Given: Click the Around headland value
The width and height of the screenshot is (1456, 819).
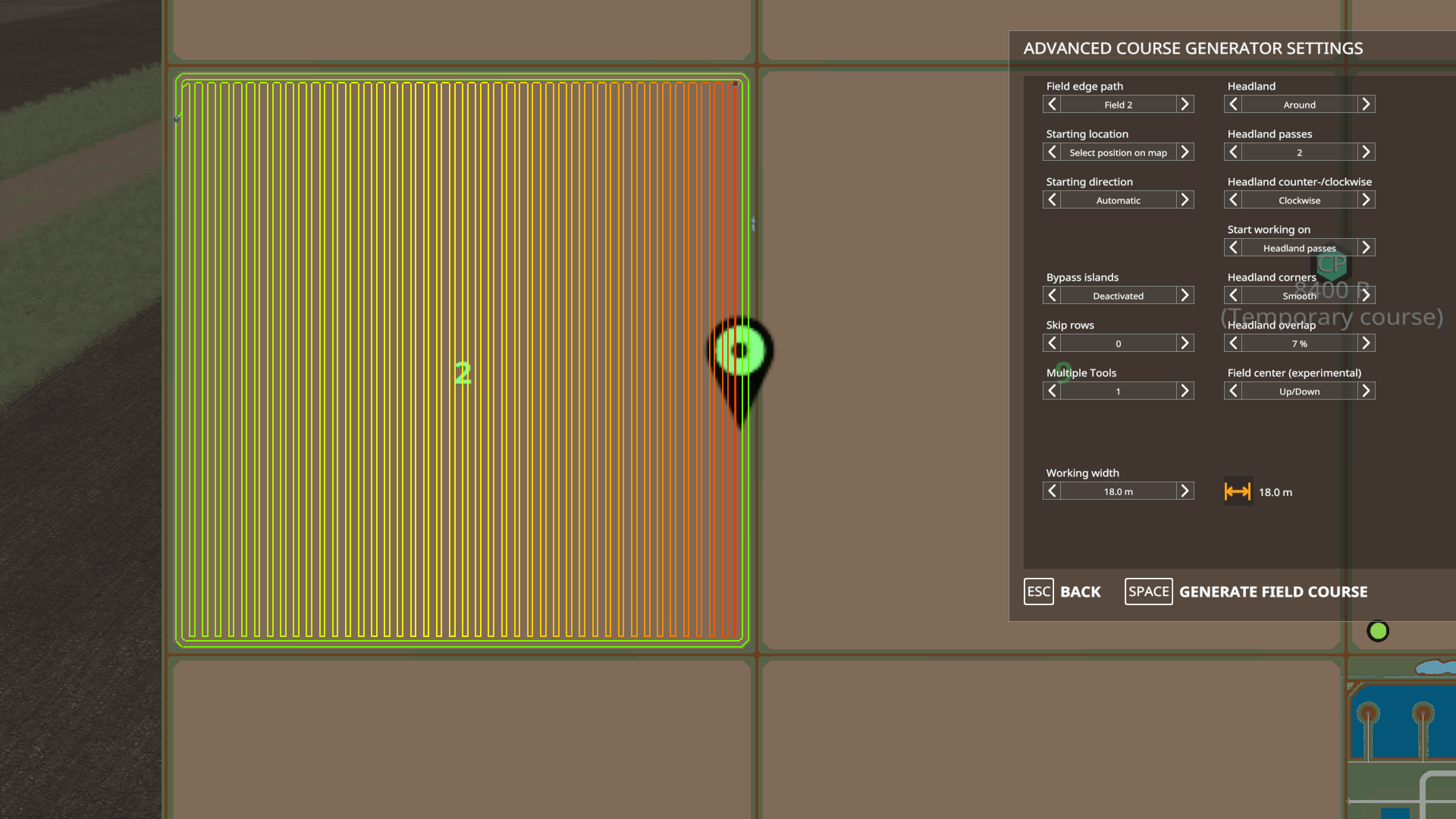Looking at the screenshot, I should point(1300,105).
